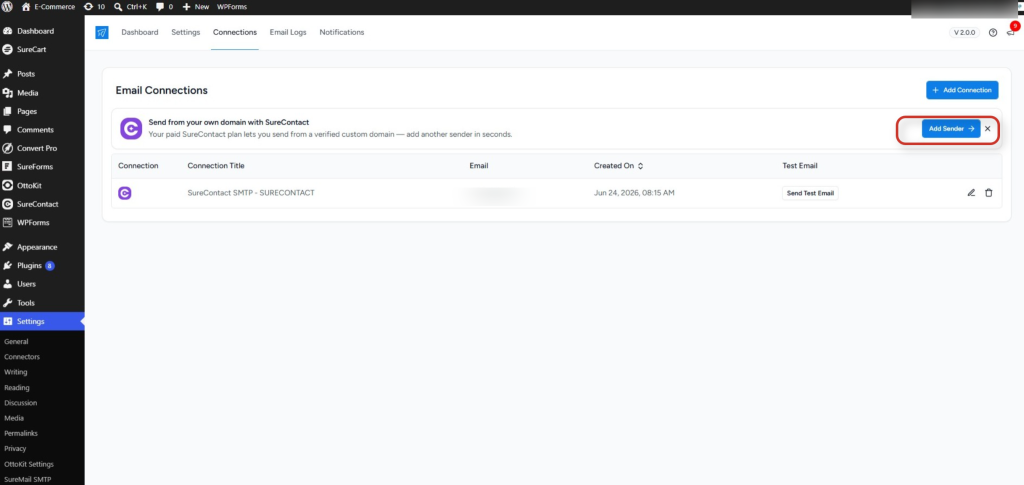Viewport: 1024px width, 485px height.
Task: Open the OttoKit Settings submenu
Action: (x=29, y=464)
